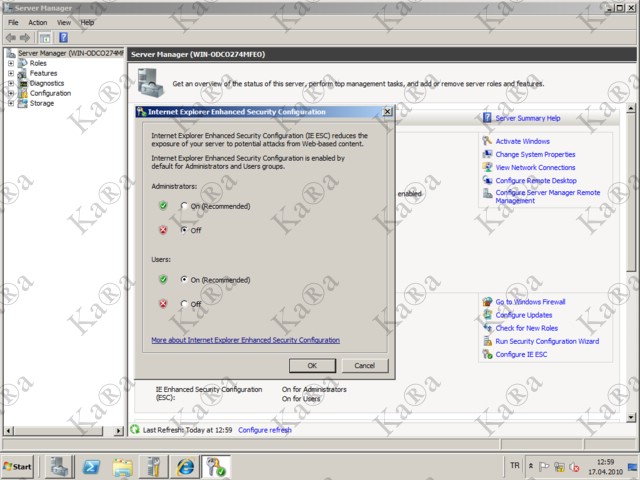Click the Windows Firewall icon
The height and width of the screenshot is (480, 640).
pyautogui.click(x=487, y=302)
